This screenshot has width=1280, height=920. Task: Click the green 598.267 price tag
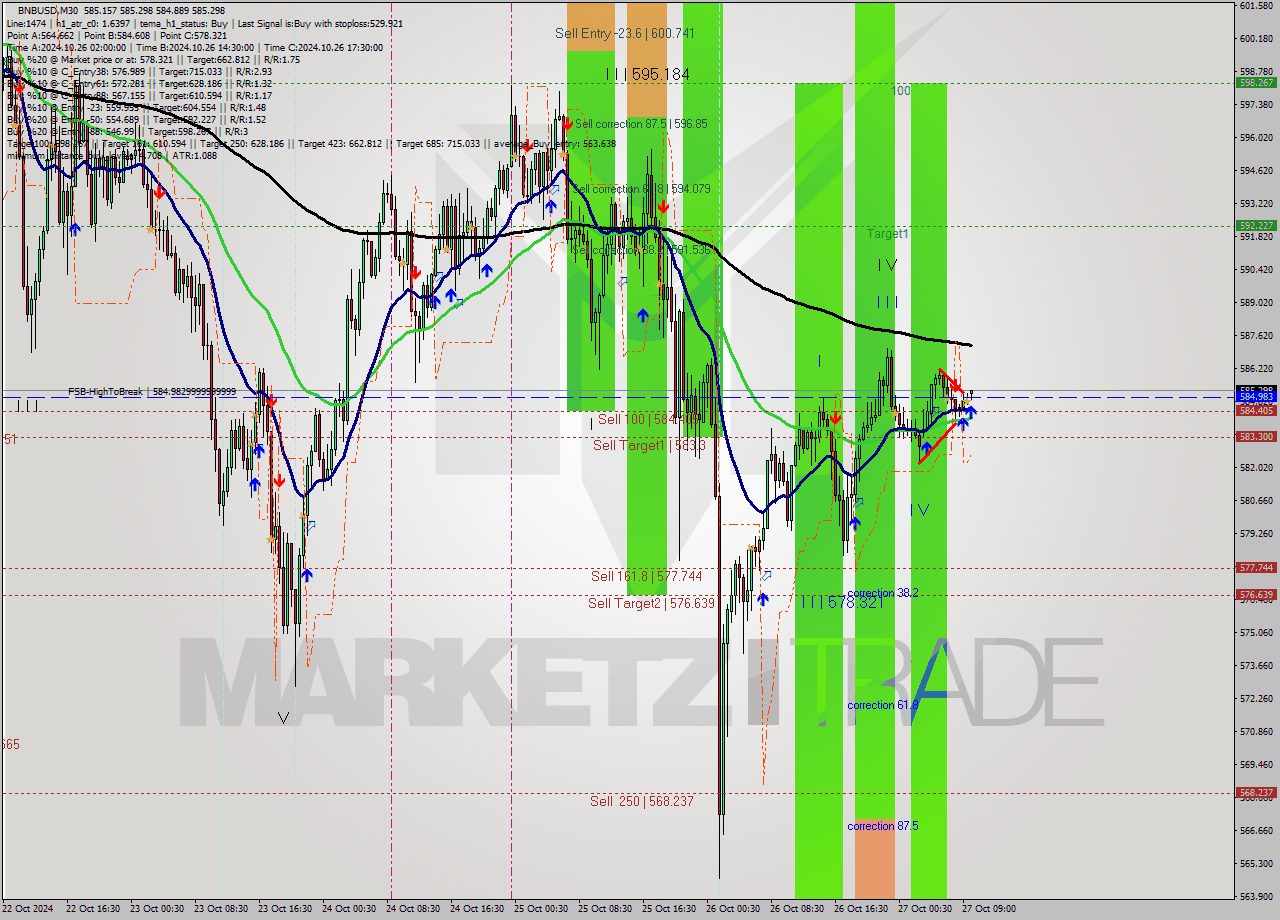[1256, 83]
